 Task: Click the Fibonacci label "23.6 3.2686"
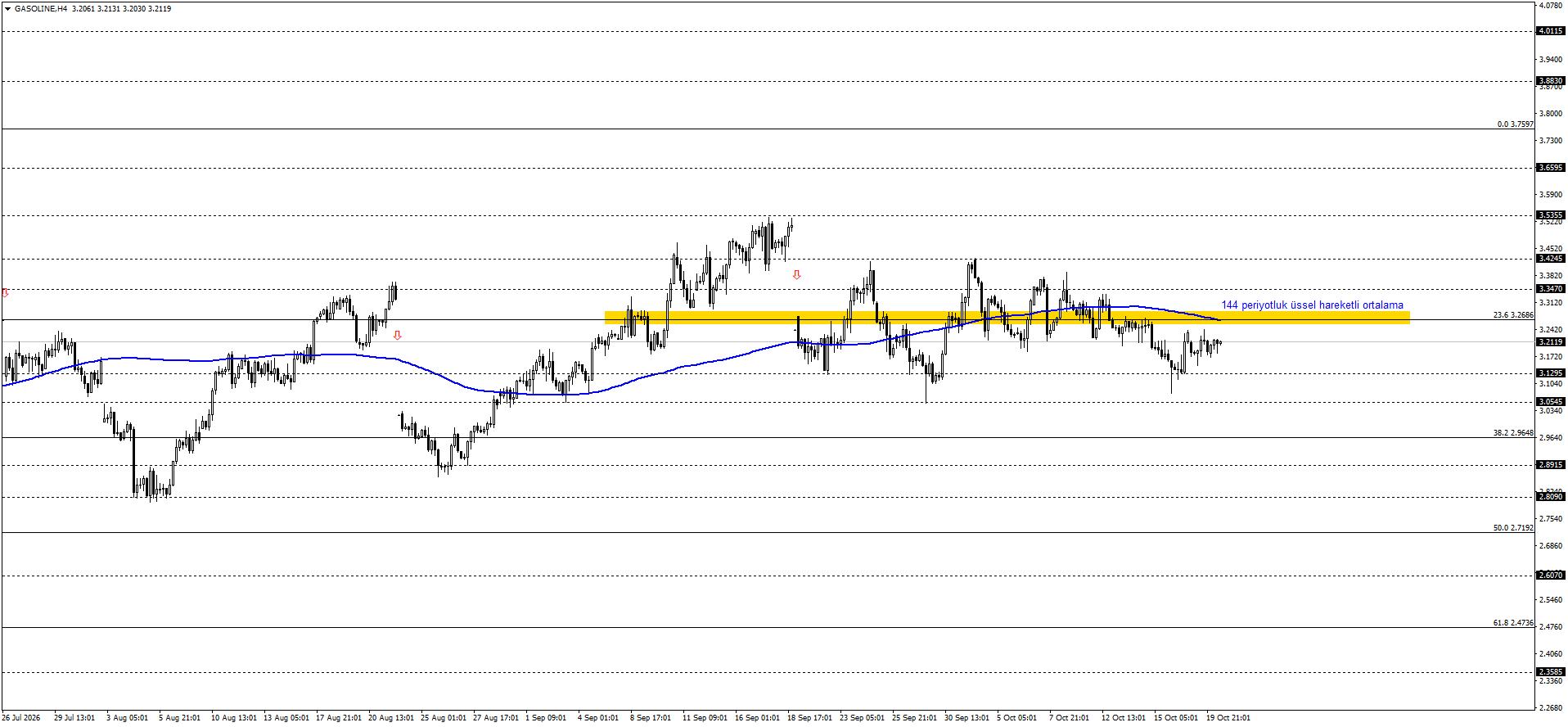1513,315
